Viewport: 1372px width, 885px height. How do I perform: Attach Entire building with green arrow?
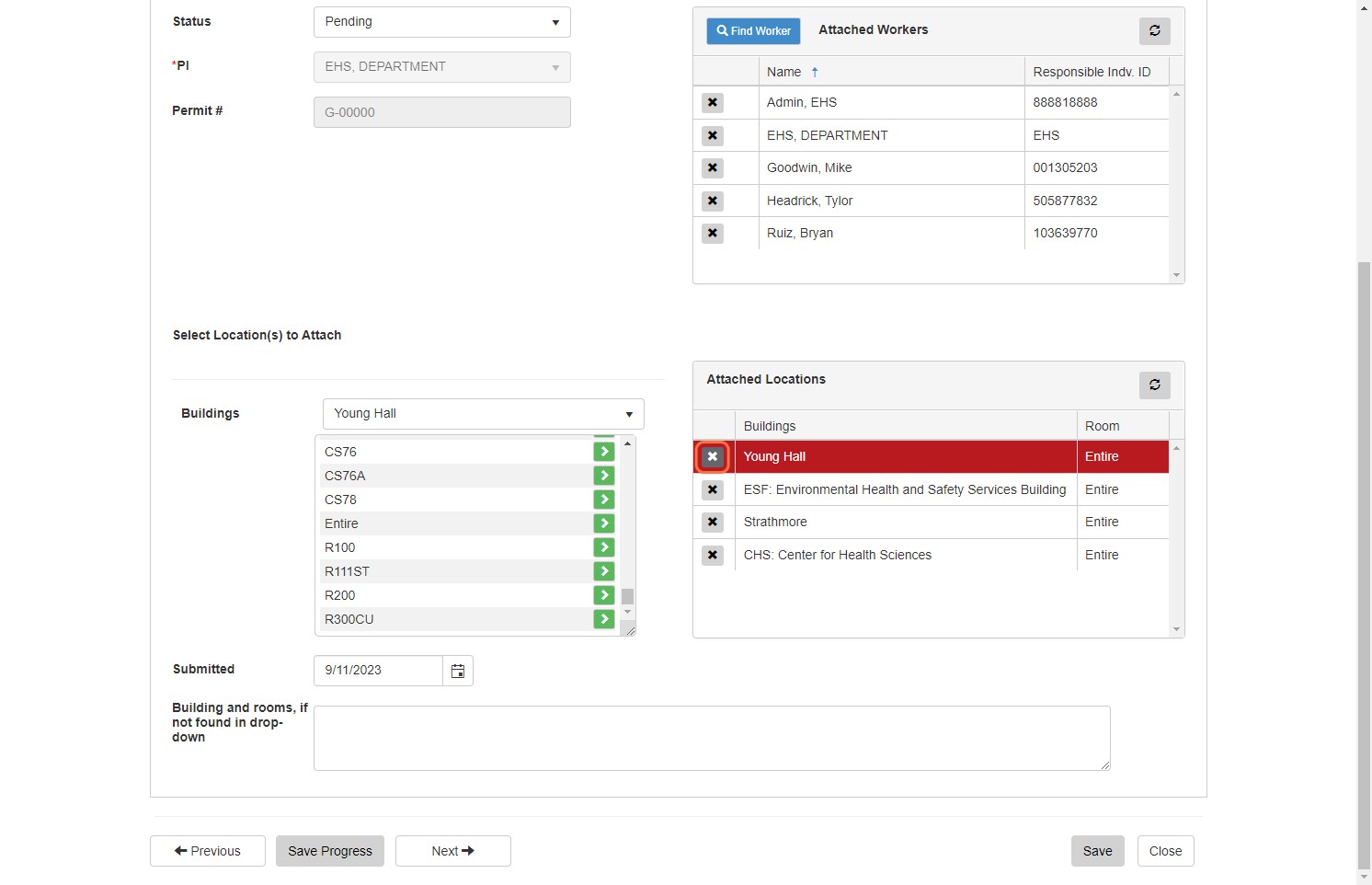click(x=603, y=523)
